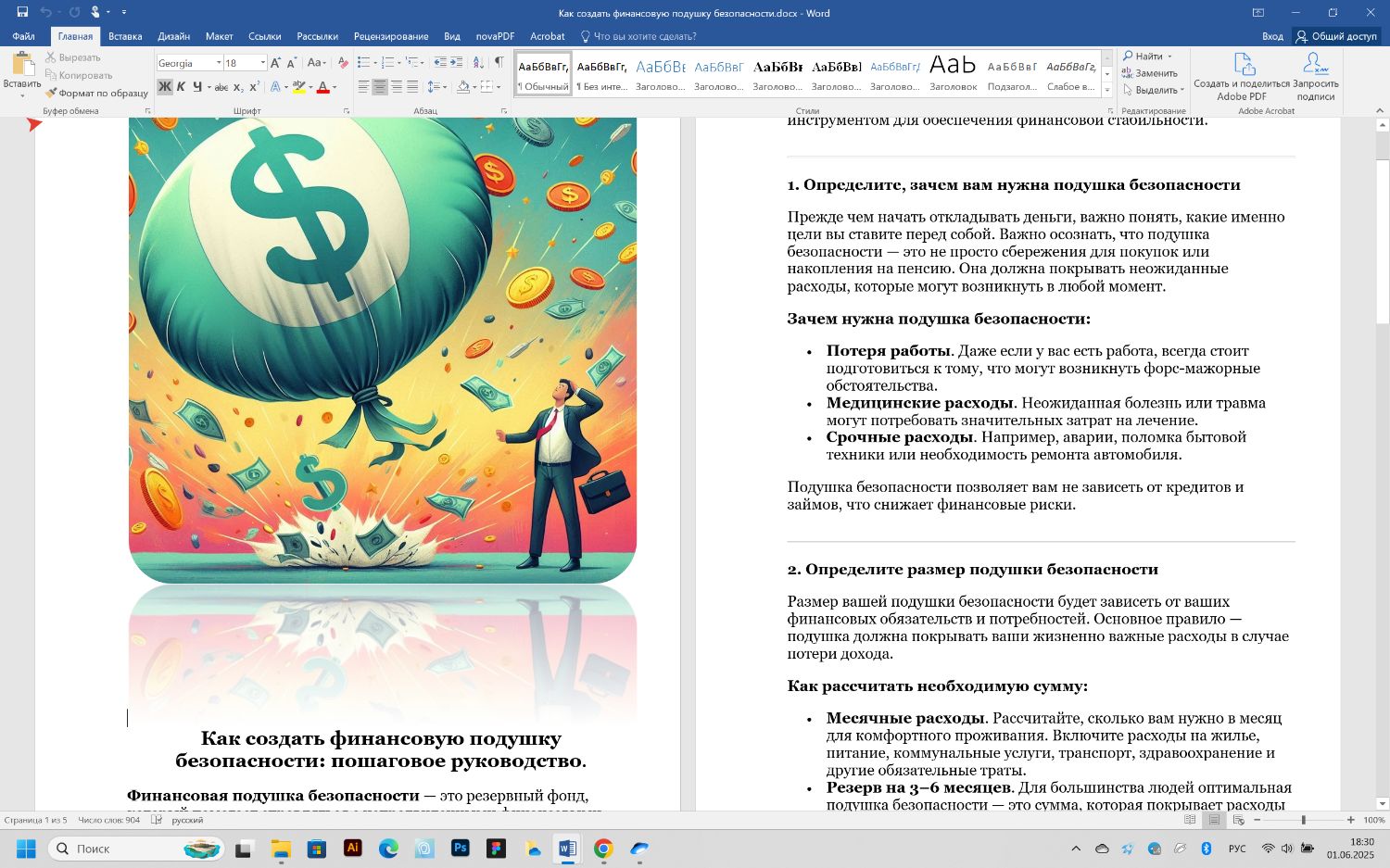
Task: Toggle italic К formatting
Action: coord(182,87)
